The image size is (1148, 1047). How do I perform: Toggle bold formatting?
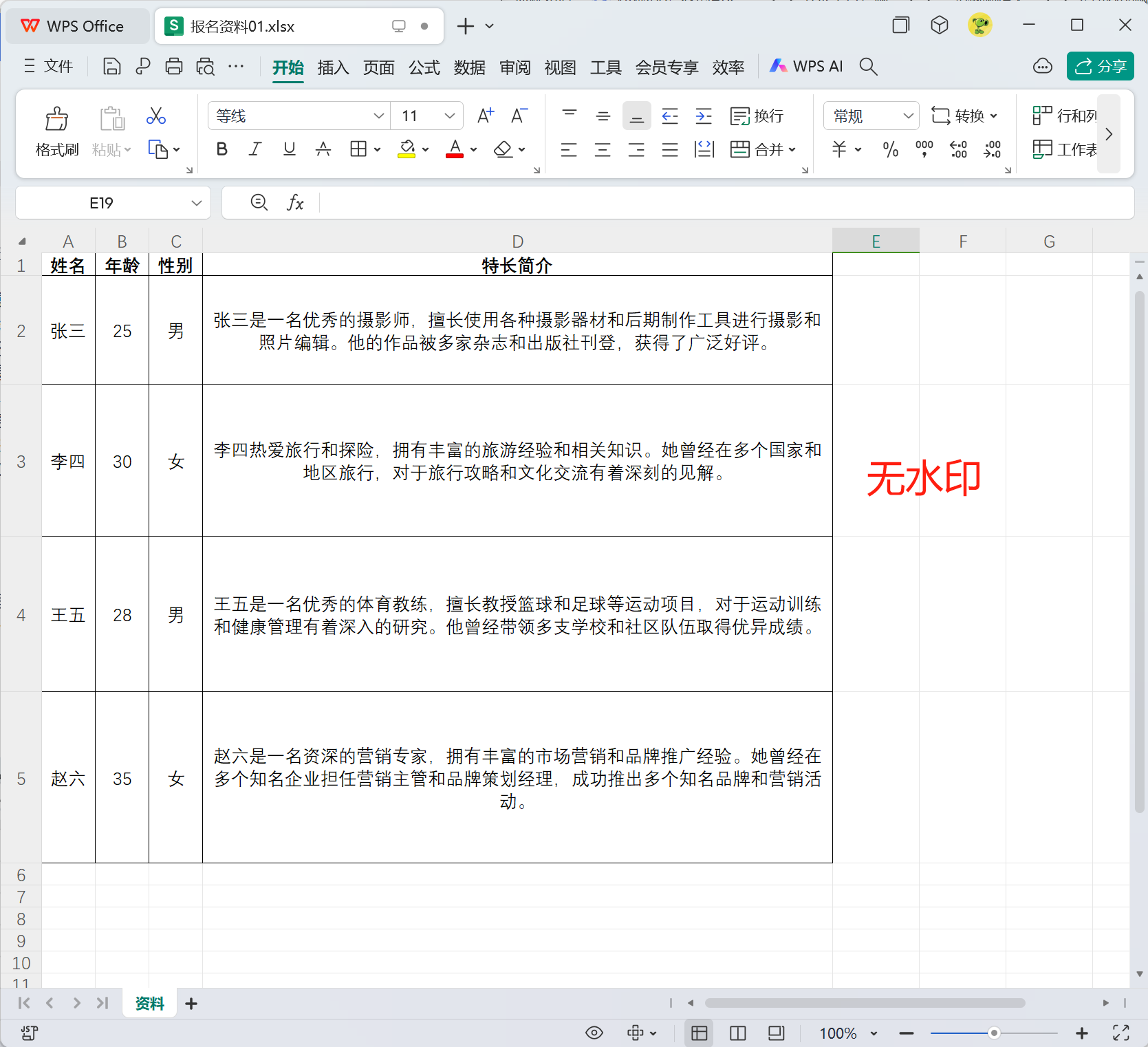coord(221,149)
